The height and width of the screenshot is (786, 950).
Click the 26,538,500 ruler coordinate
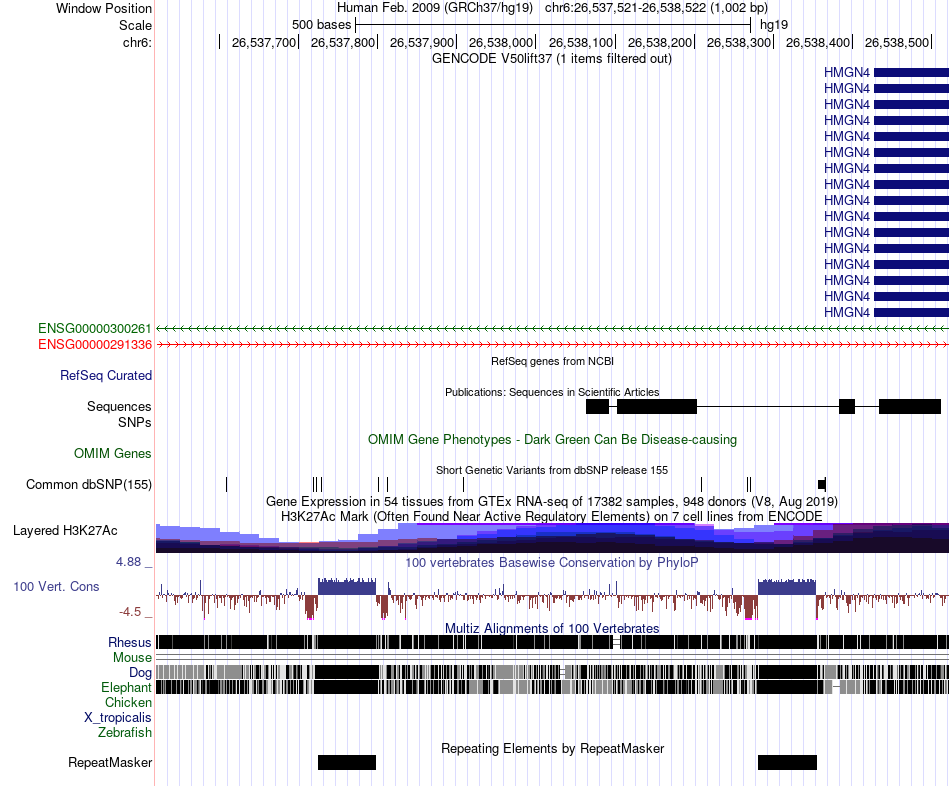pos(897,42)
